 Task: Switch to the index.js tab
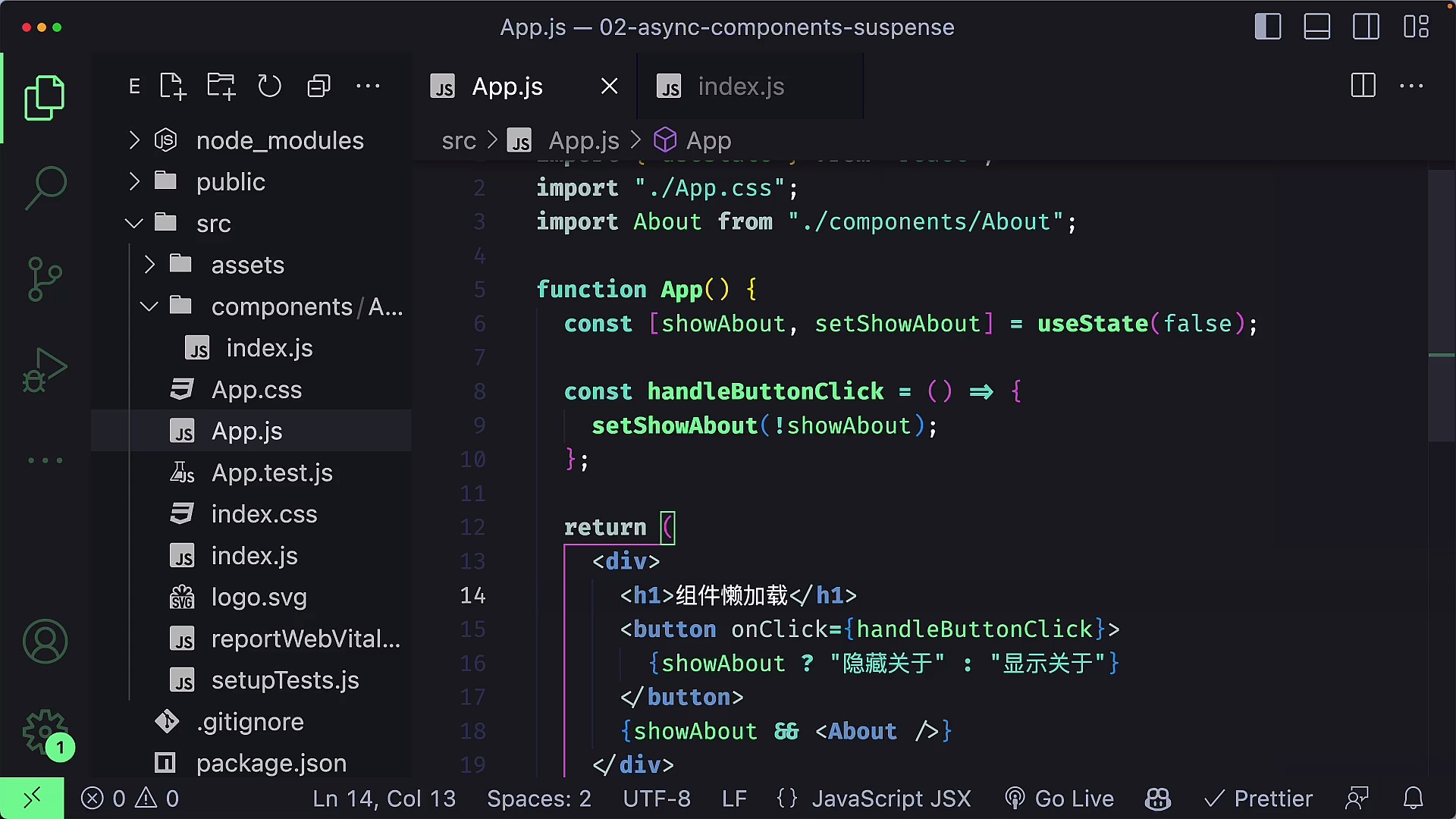pos(741,86)
